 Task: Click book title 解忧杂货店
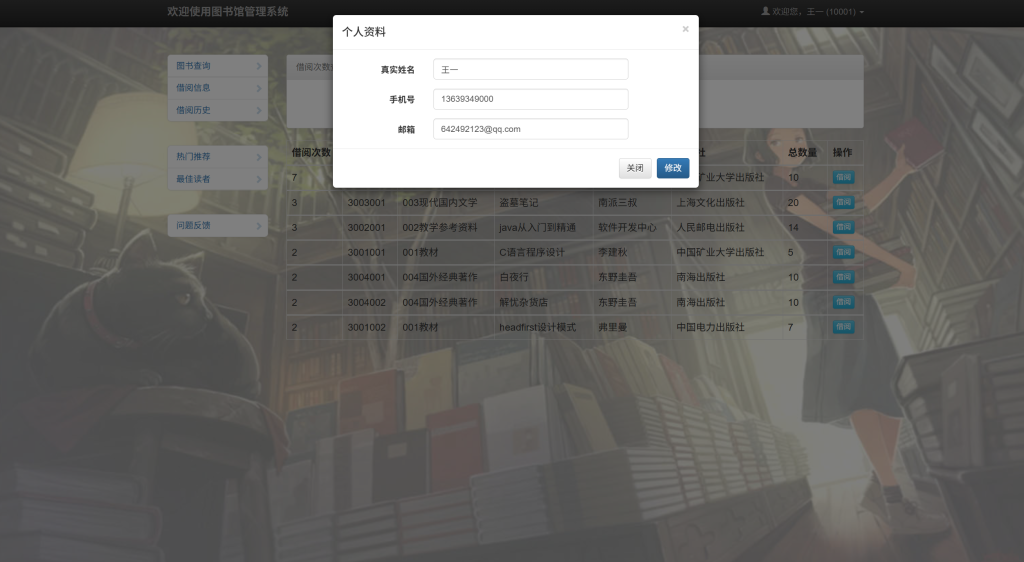(x=523, y=302)
